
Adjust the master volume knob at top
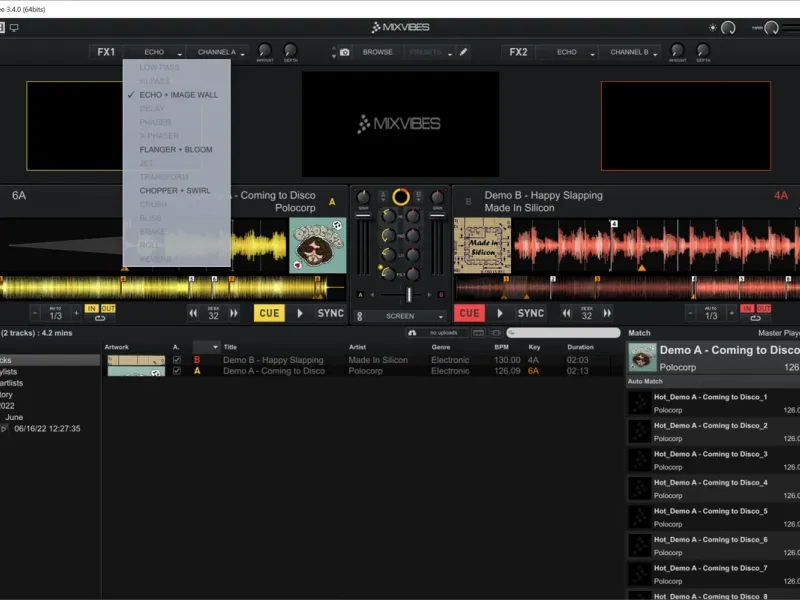[x=771, y=28]
